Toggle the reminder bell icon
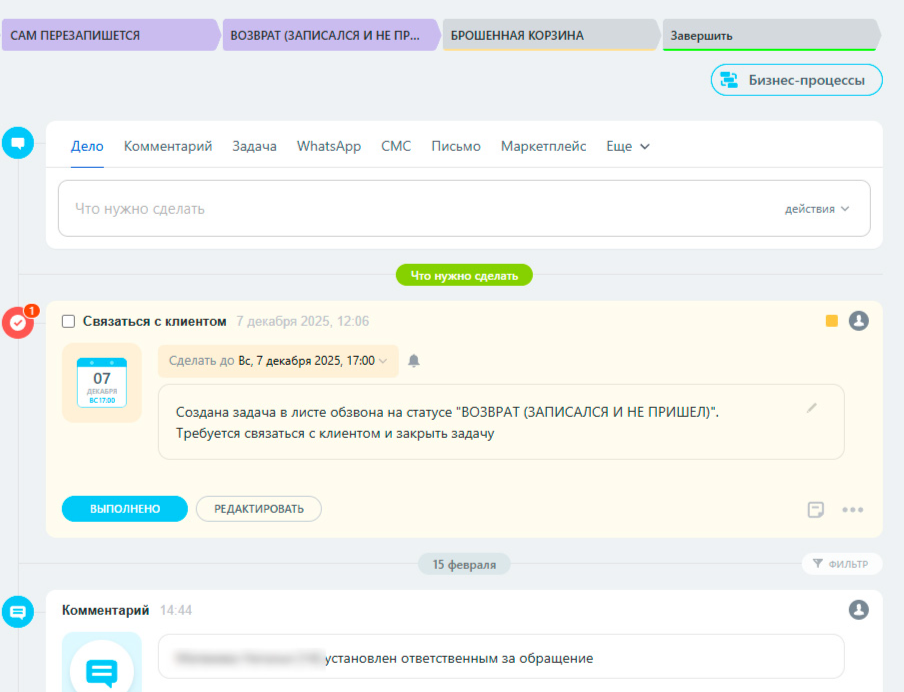Viewport: 904px width, 692px height. pyautogui.click(x=414, y=361)
